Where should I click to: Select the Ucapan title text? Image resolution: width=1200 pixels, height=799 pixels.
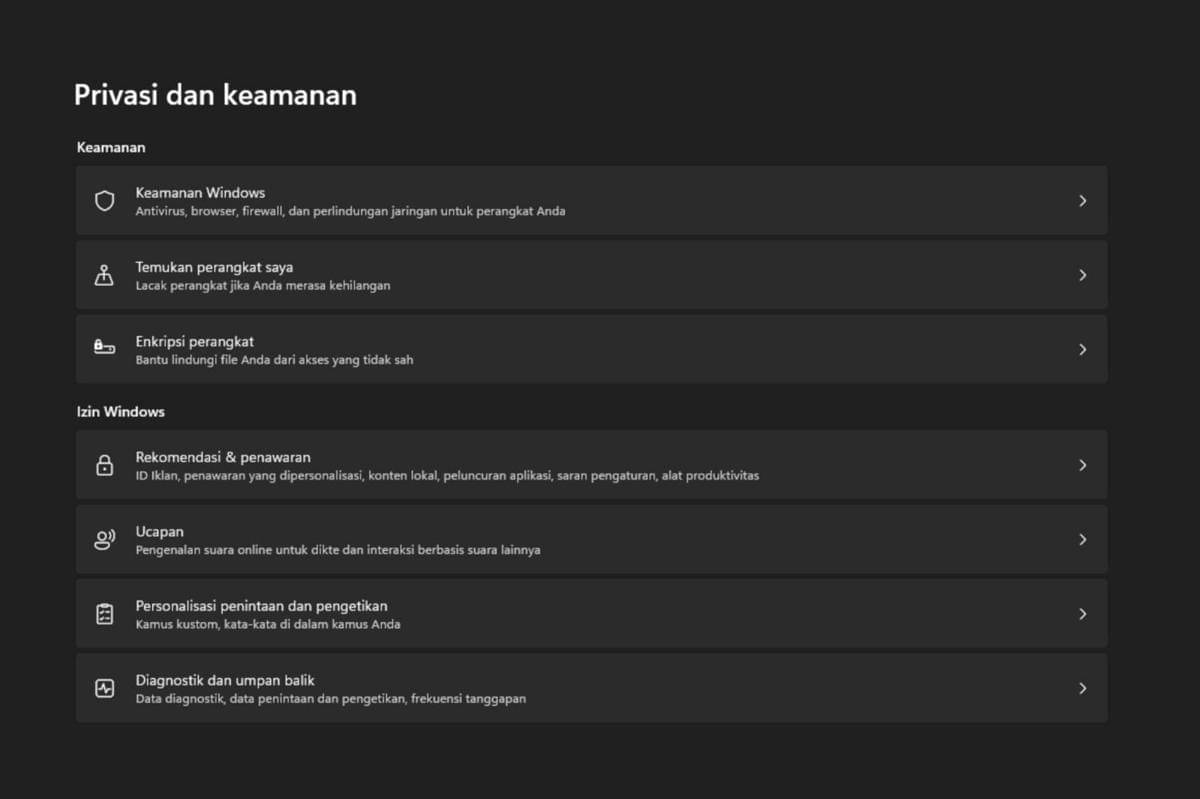159,531
